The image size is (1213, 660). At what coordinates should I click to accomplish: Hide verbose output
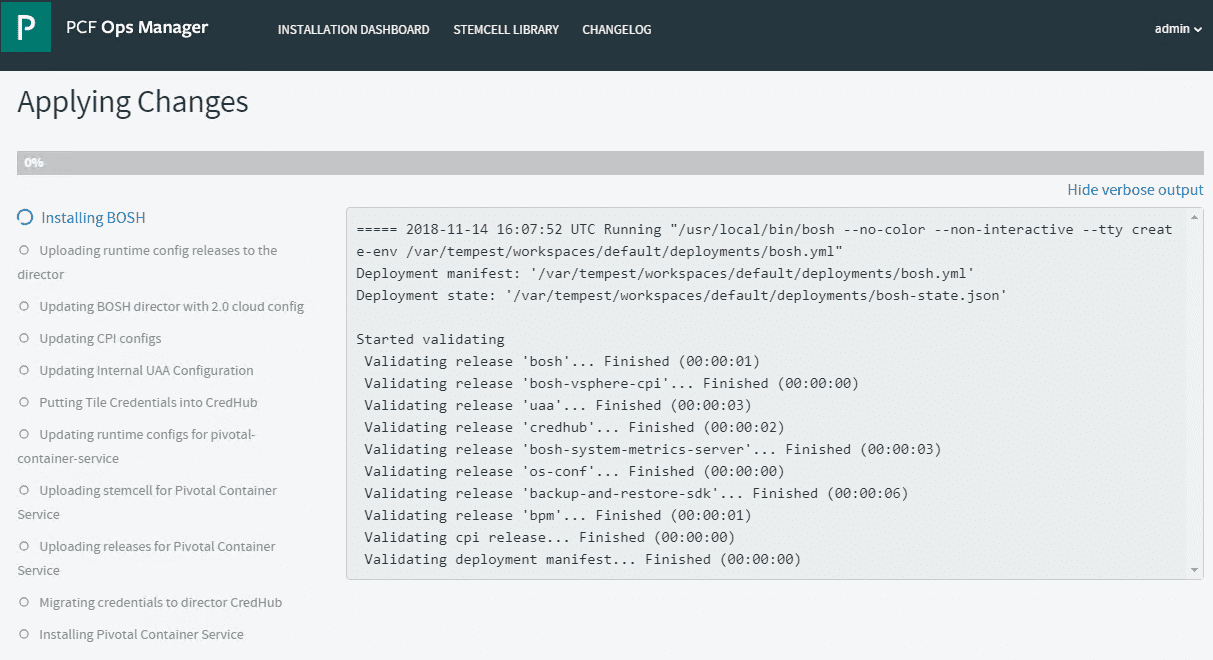click(1135, 189)
